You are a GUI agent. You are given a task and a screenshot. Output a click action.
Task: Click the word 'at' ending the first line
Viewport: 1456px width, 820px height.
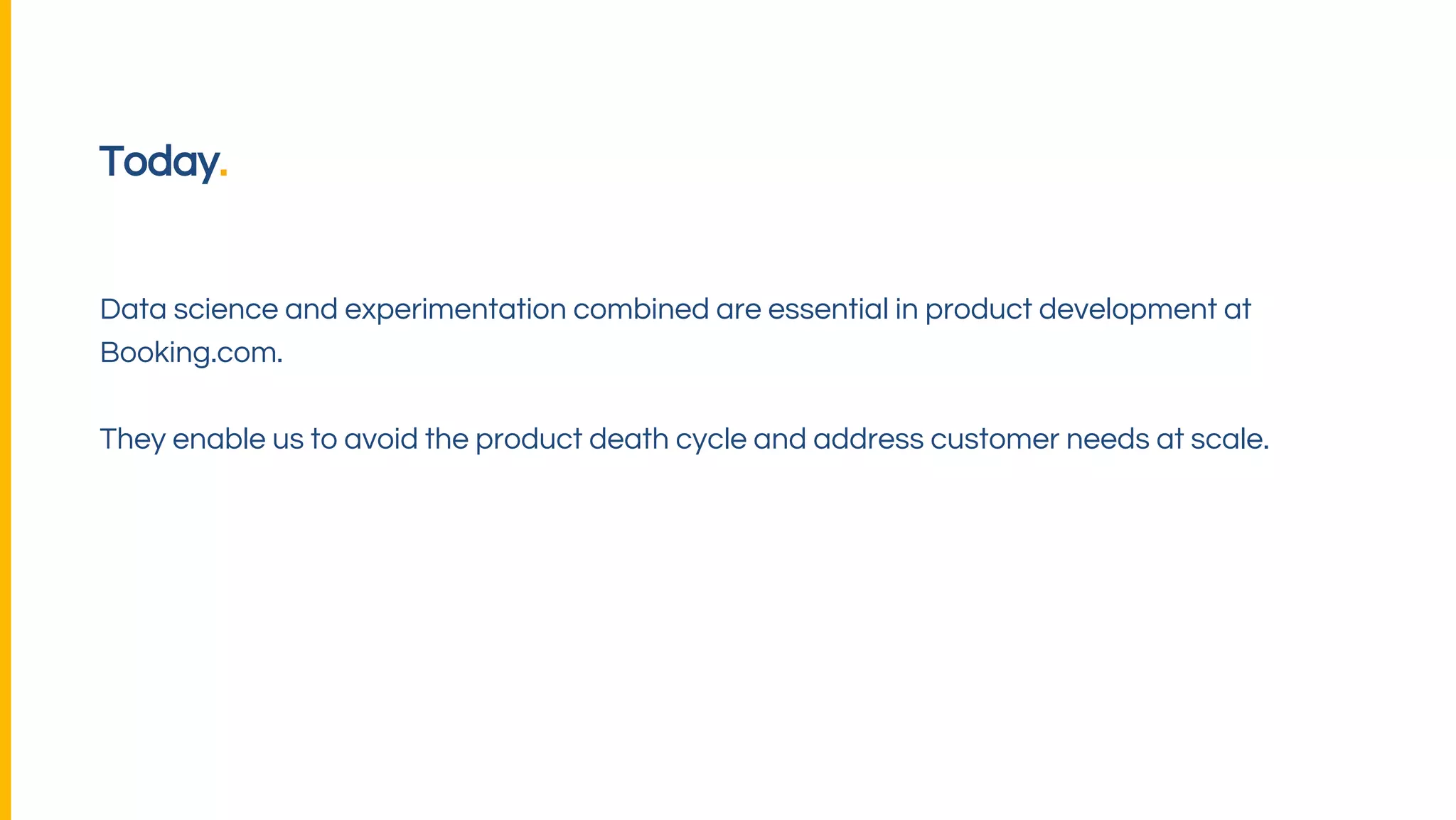tap(1237, 309)
